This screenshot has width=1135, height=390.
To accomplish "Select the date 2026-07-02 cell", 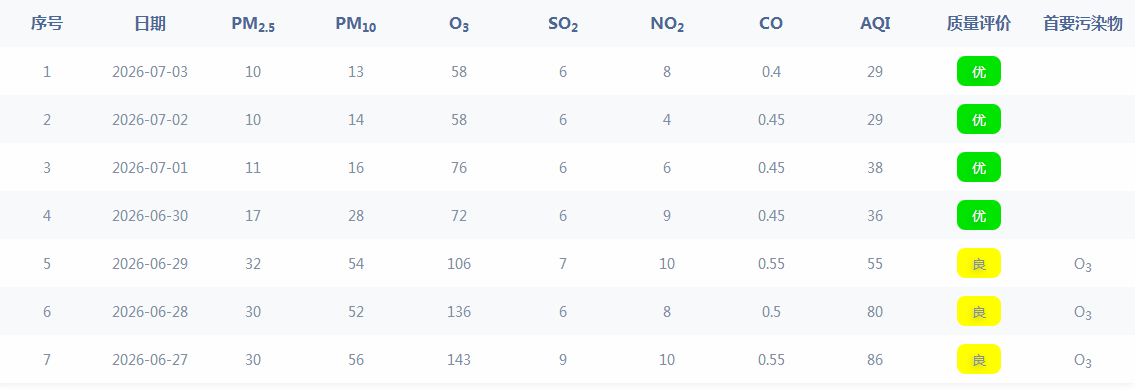I will click(150, 119).
